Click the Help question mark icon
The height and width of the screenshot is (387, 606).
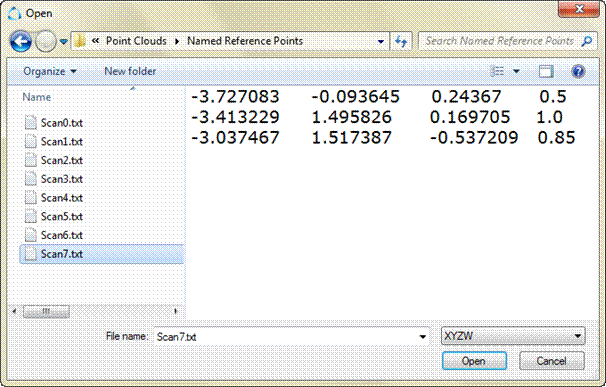578,71
